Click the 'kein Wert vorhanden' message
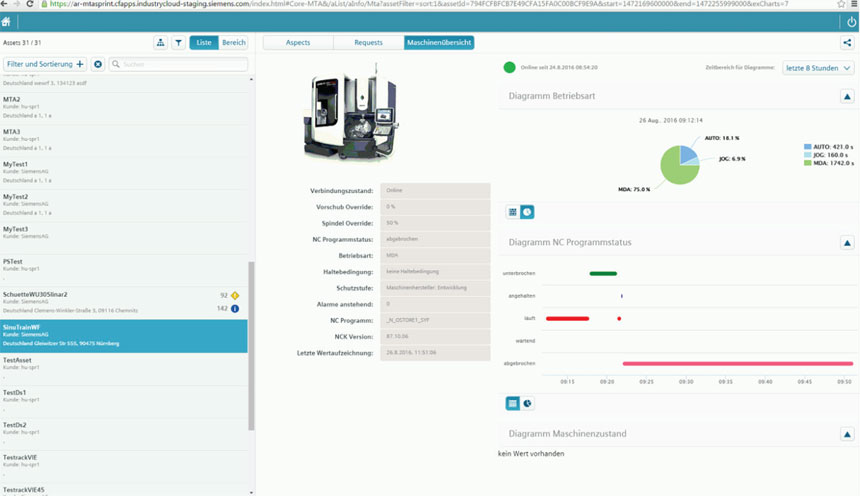The image size is (860, 496). click(531, 454)
